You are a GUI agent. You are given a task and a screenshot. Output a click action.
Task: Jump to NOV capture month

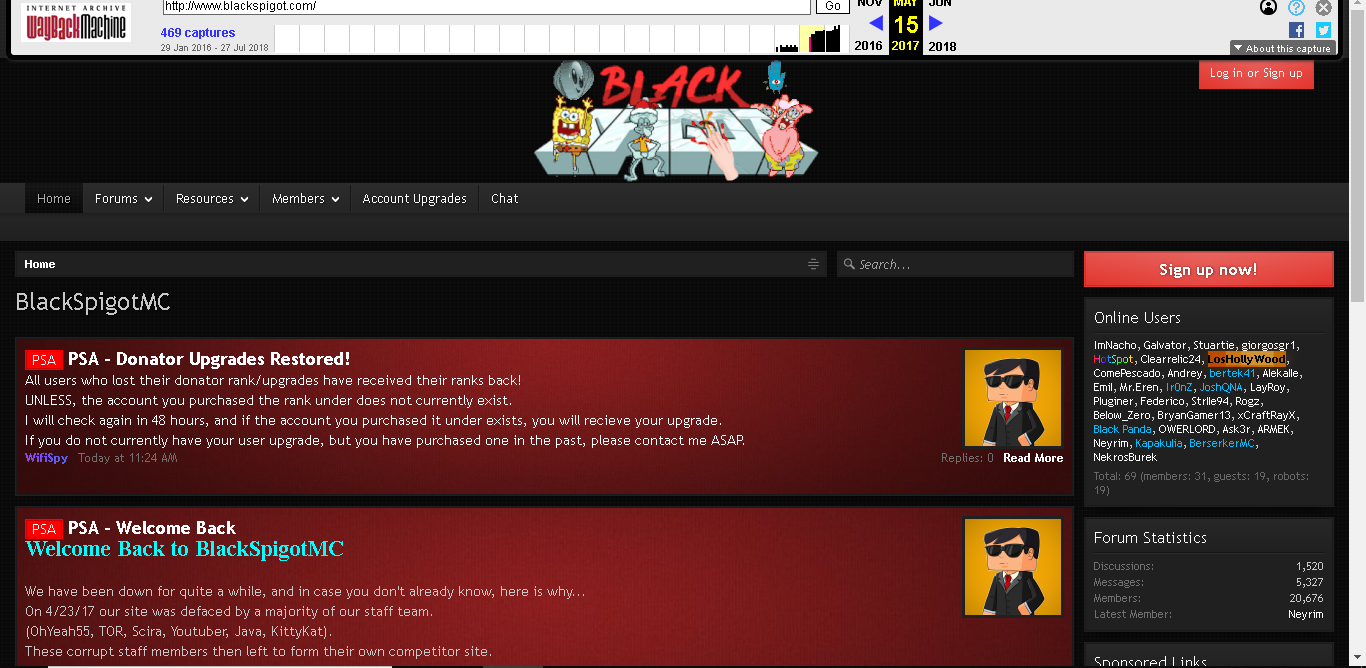869,4
